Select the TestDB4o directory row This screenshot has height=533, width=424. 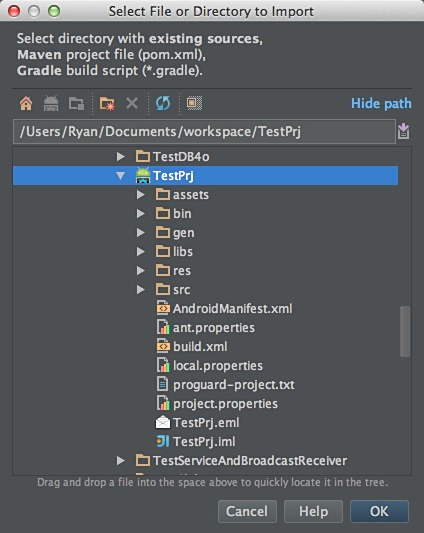[205, 156]
